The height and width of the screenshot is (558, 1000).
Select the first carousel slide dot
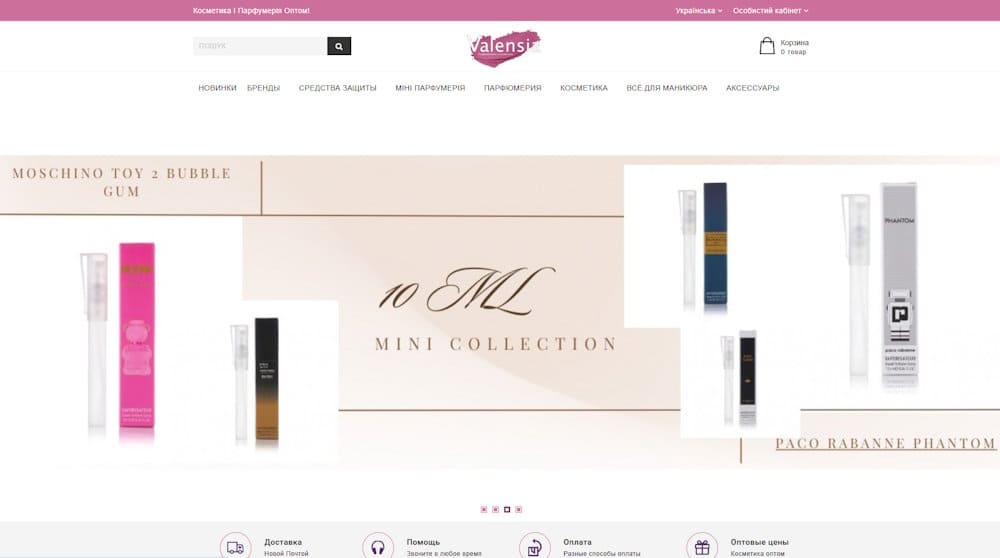(x=483, y=510)
